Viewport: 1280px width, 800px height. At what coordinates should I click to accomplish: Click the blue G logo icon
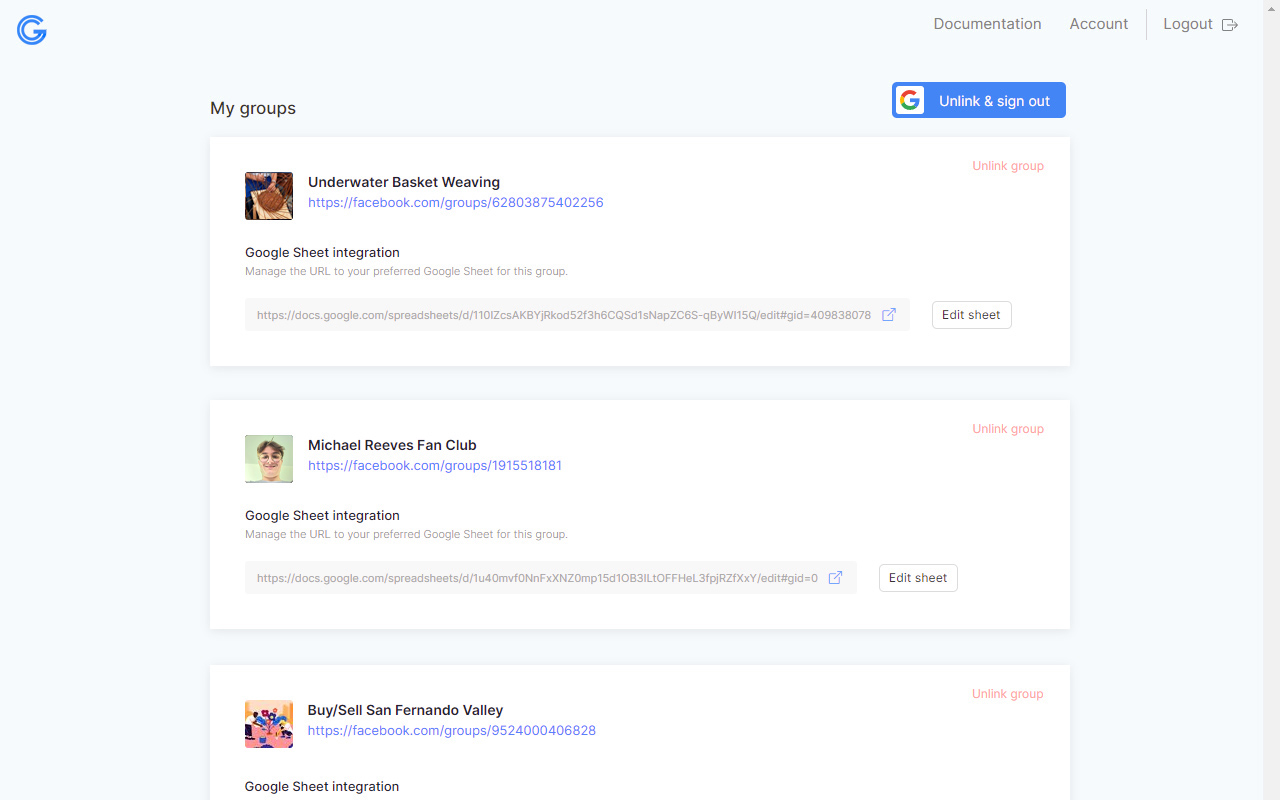click(32, 30)
